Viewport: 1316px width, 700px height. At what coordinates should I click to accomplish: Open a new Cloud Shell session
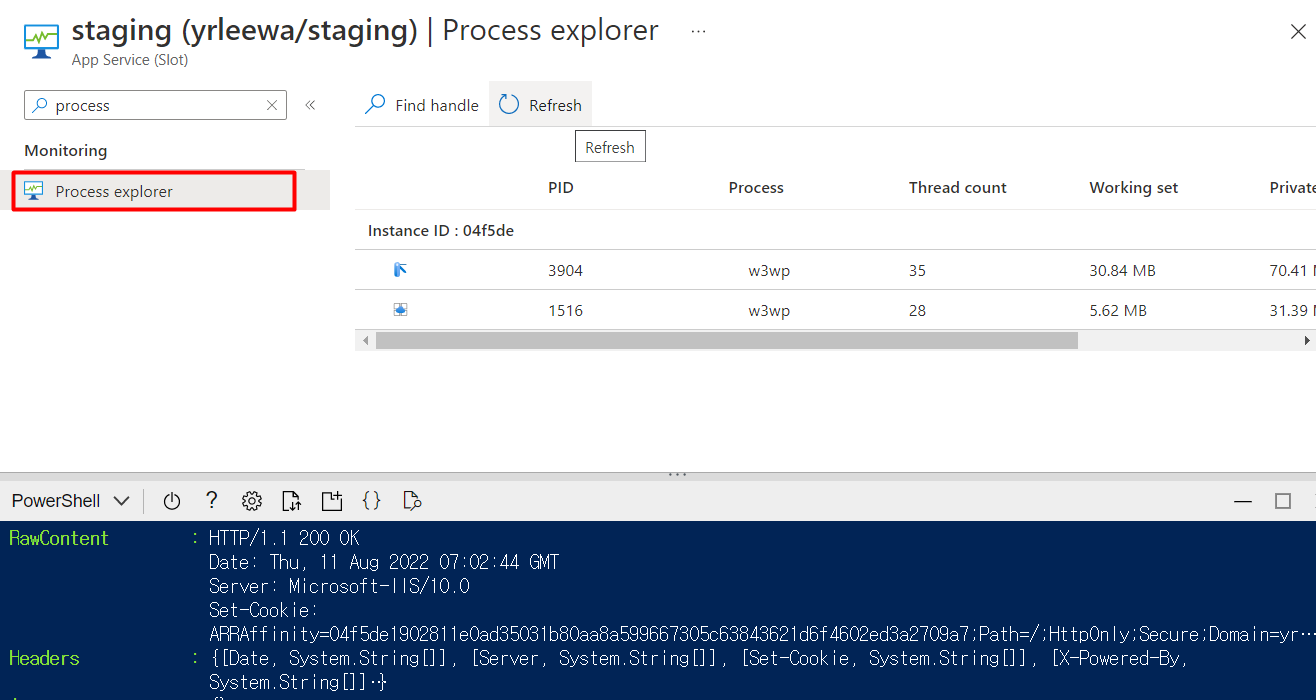click(x=331, y=501)
